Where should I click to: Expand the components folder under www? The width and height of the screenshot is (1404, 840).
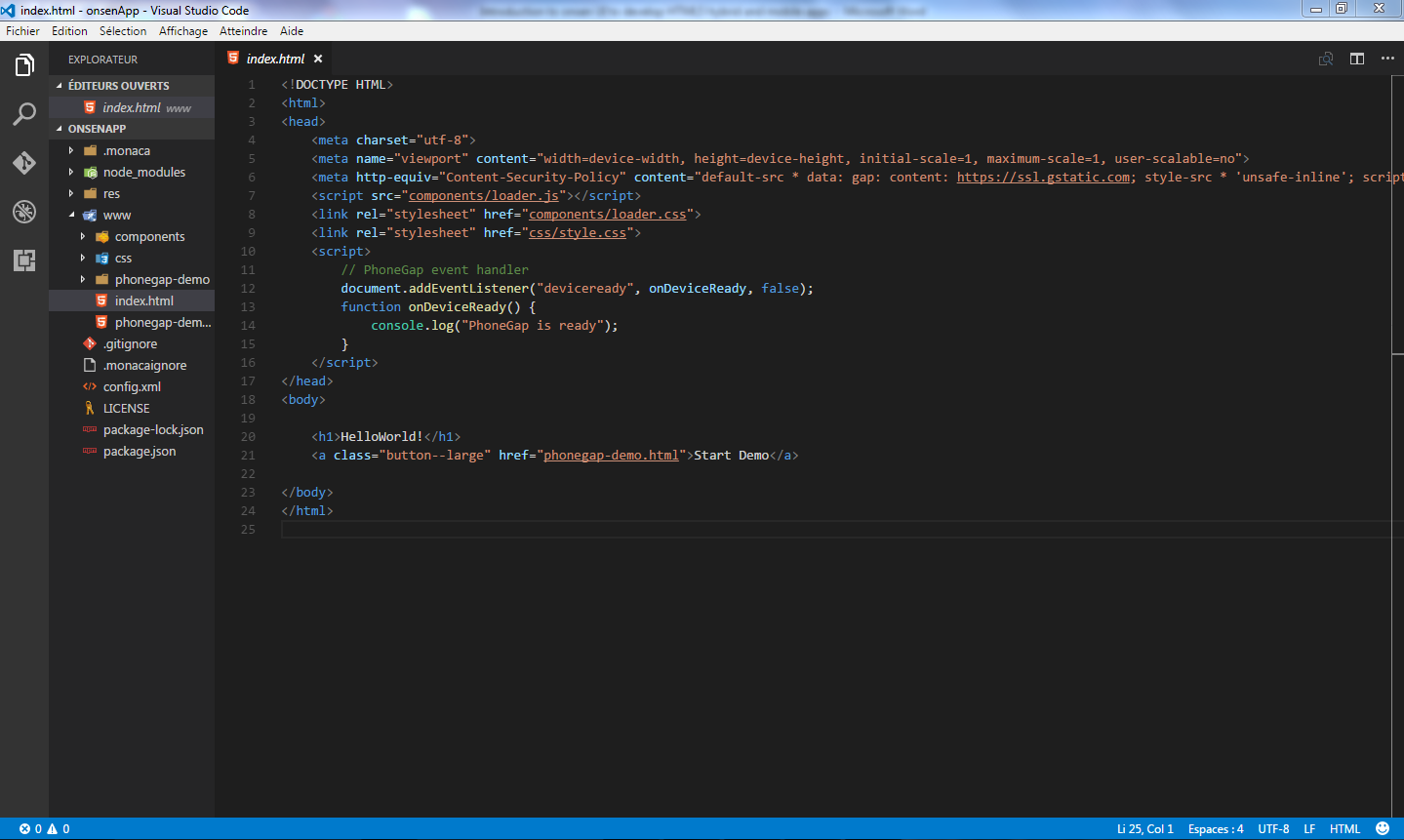coord(151,236)
